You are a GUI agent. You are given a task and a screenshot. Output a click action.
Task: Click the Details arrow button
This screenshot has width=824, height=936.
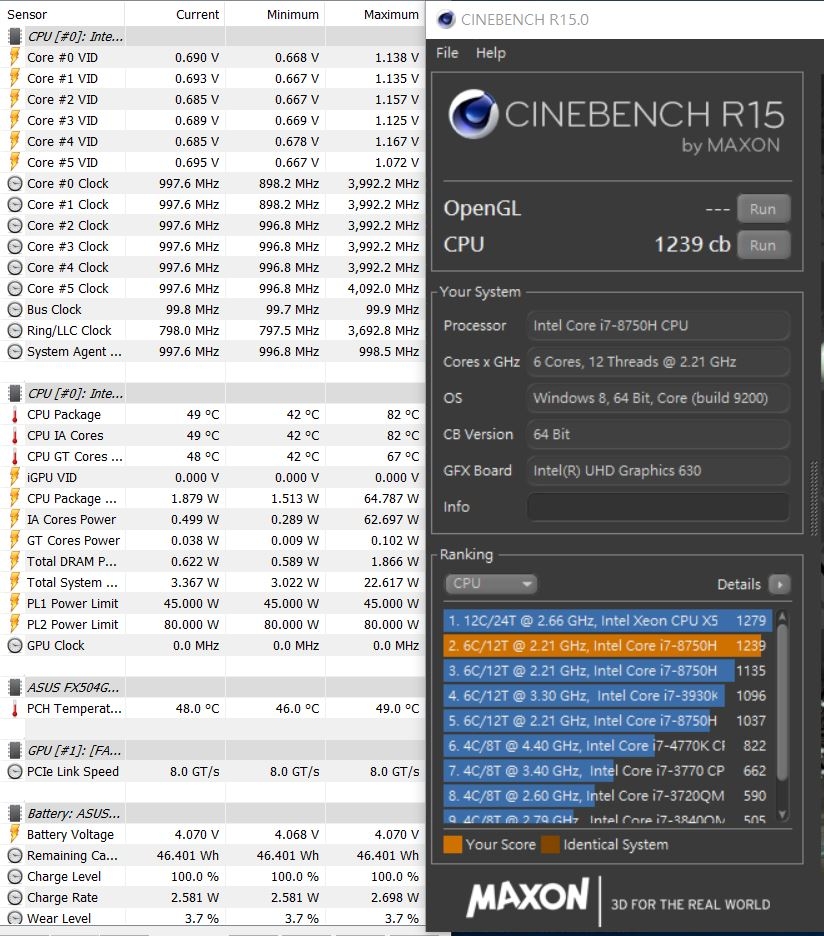(x=779, y=584)
